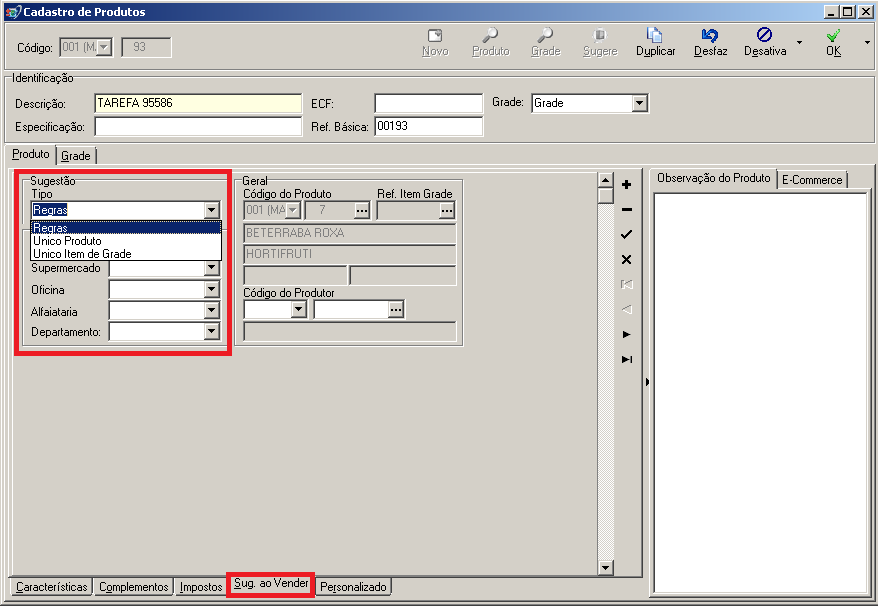This screenshot has width=879, height=607.
Task: Open the Departamento dropdown
Action: click(x=211, y=332)
